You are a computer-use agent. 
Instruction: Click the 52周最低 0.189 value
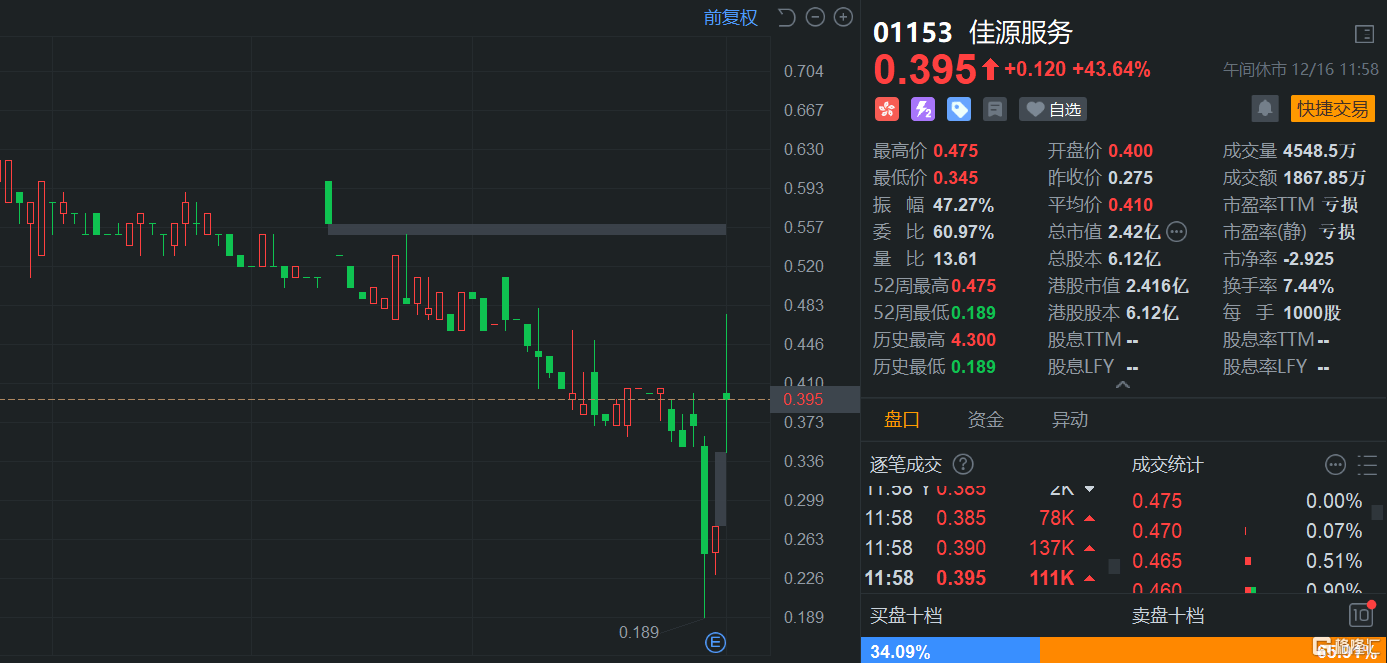click(973, 313)
